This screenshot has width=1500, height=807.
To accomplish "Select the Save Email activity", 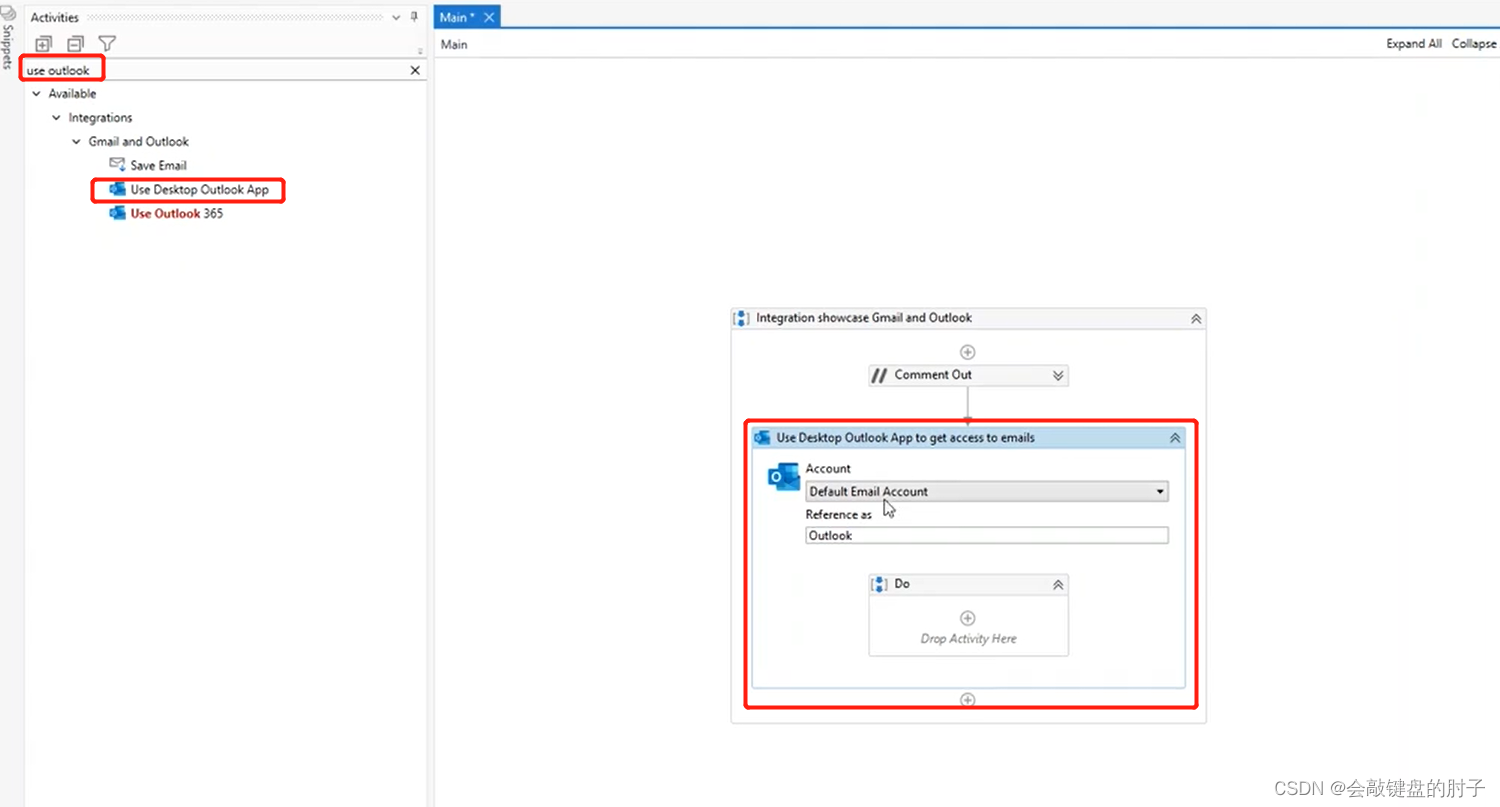I will click(x=158, y=166).
